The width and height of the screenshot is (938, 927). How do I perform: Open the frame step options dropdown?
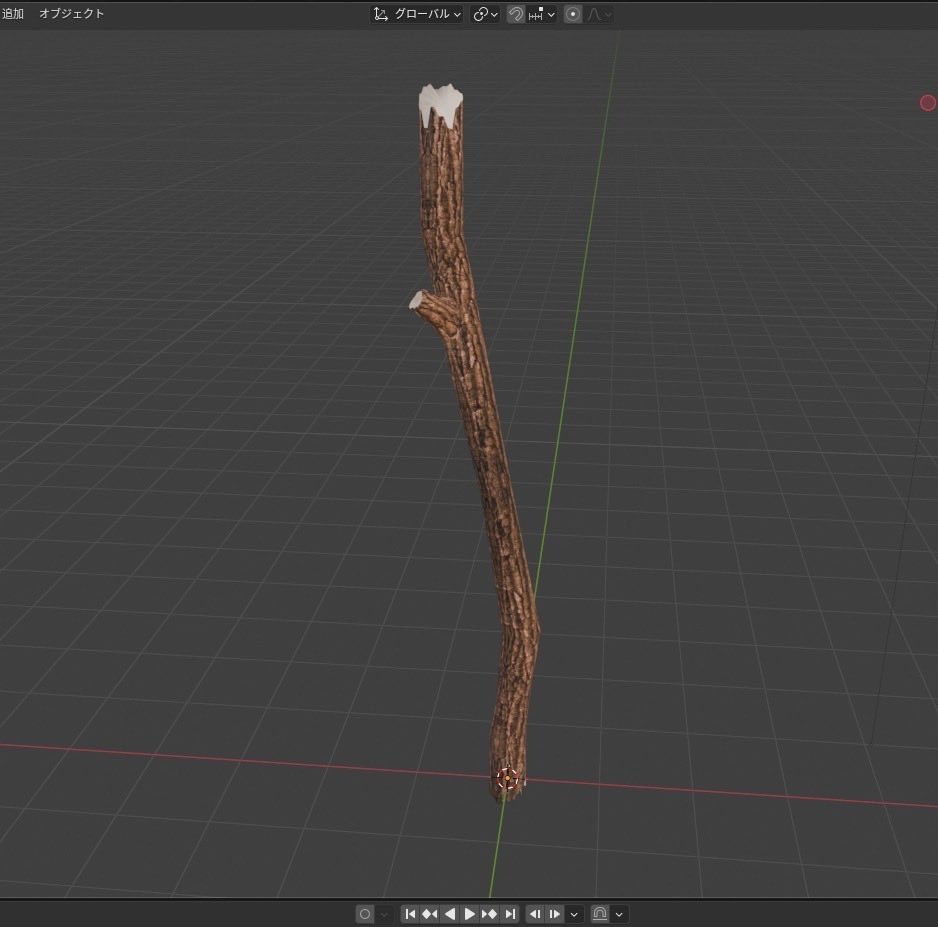pyautogui.click(x=574, y=914)
